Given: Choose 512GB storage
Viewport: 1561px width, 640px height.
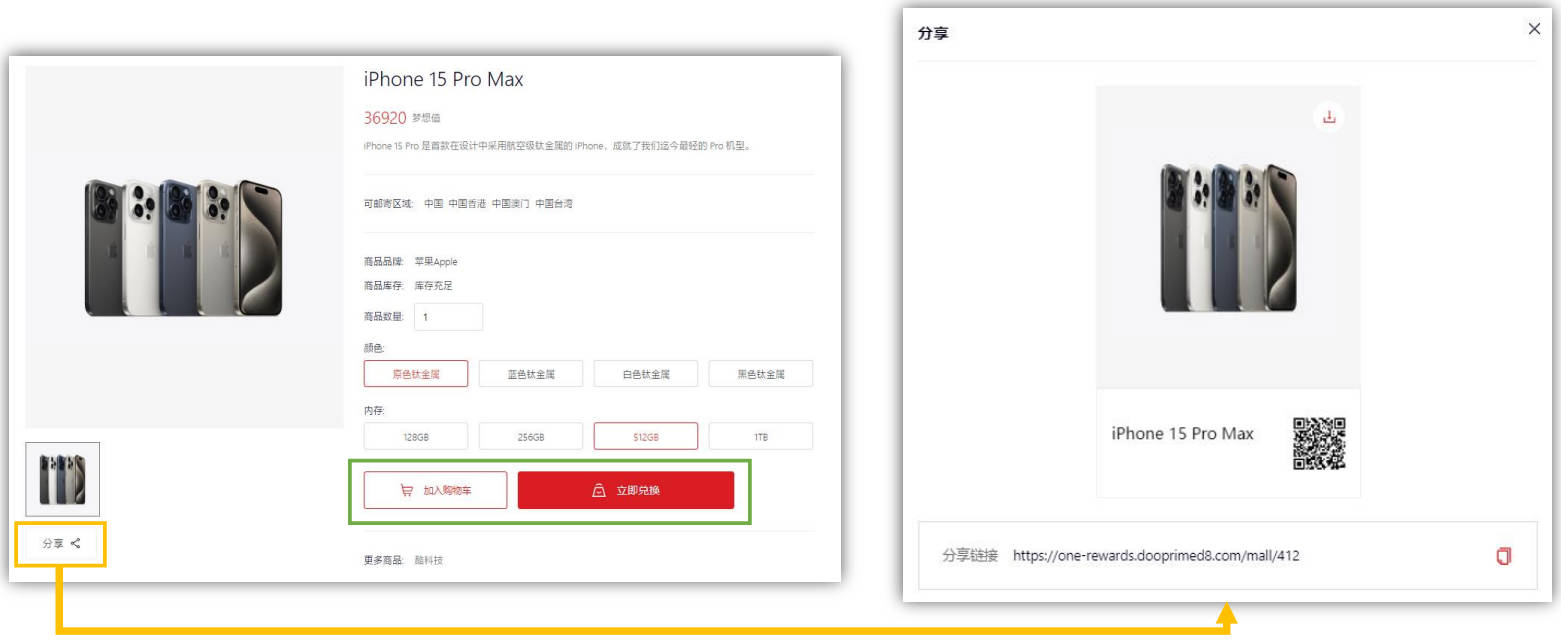Looking at the screenshot, I should (646, 437).
